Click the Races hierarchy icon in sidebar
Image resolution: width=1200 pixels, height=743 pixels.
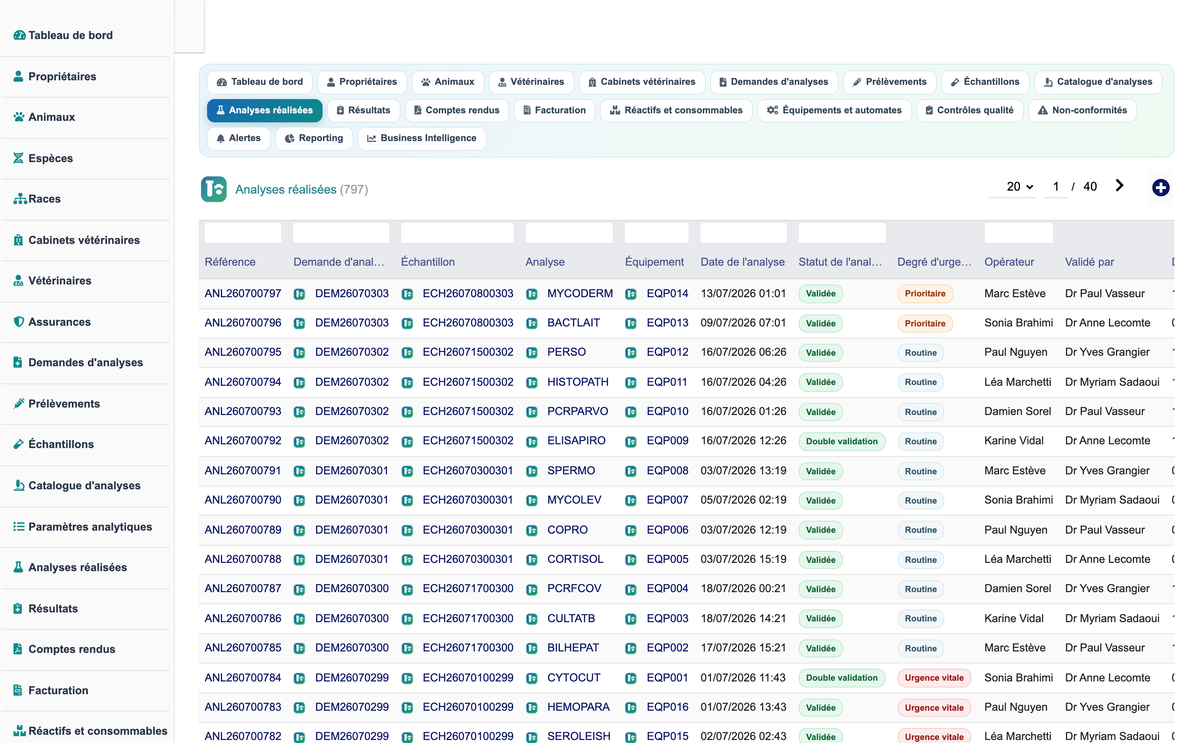pyautogui.click(x=19, y=199)
